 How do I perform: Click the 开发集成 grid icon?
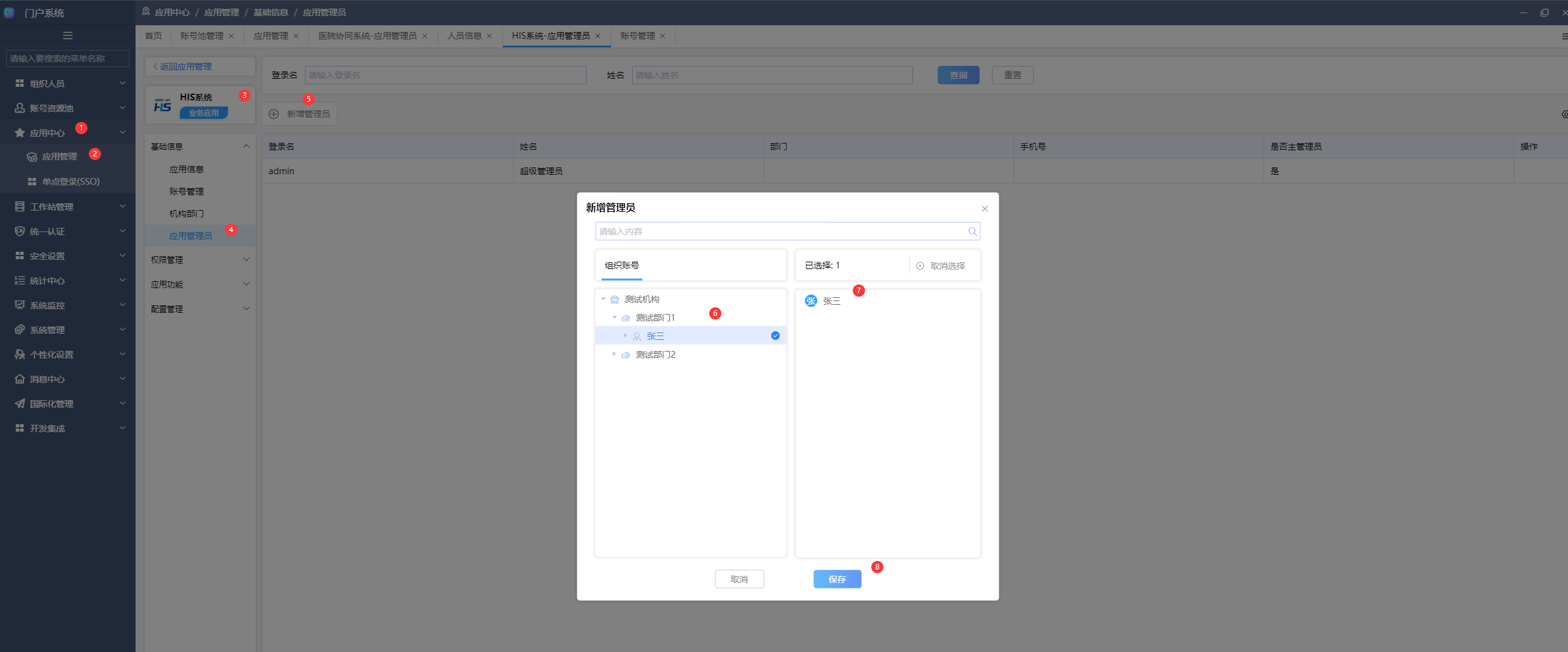point(20,428)
